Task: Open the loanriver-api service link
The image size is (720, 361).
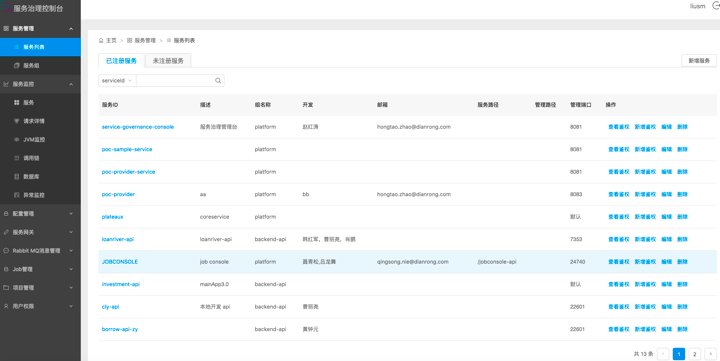Action: [x=118, y=239]
